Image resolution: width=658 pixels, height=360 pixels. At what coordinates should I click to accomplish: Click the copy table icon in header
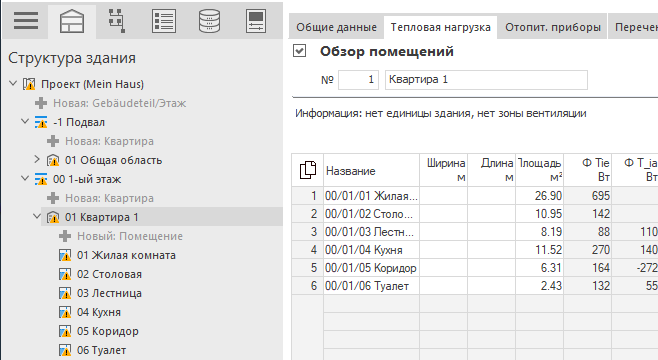[308, 170]
